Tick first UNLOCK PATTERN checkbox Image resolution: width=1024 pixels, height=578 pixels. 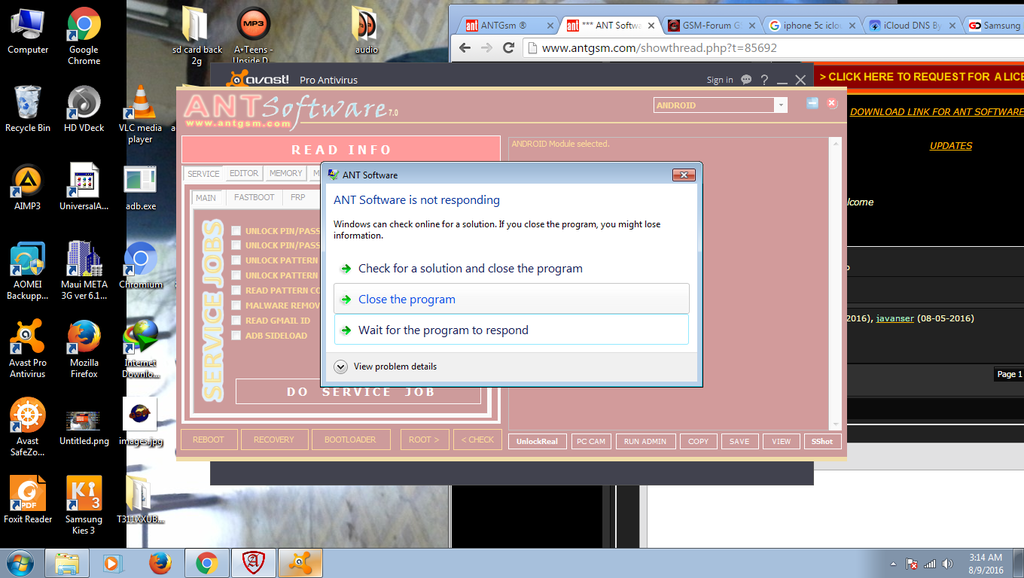tap(236, 260)
